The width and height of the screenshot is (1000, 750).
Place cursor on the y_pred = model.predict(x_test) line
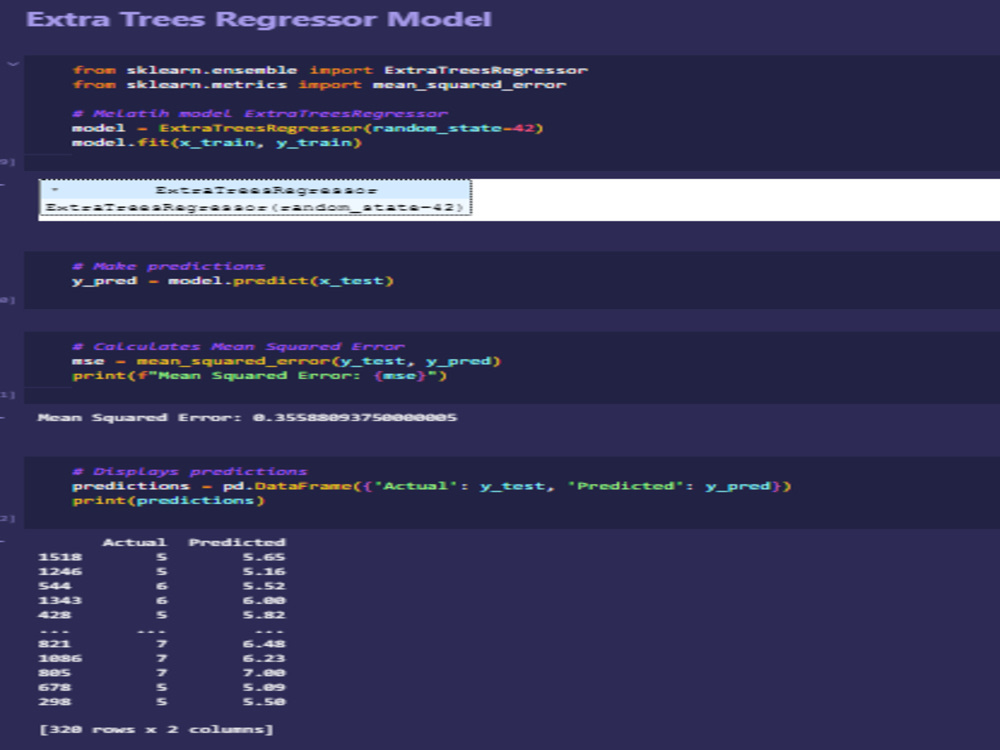click(233, 281)
